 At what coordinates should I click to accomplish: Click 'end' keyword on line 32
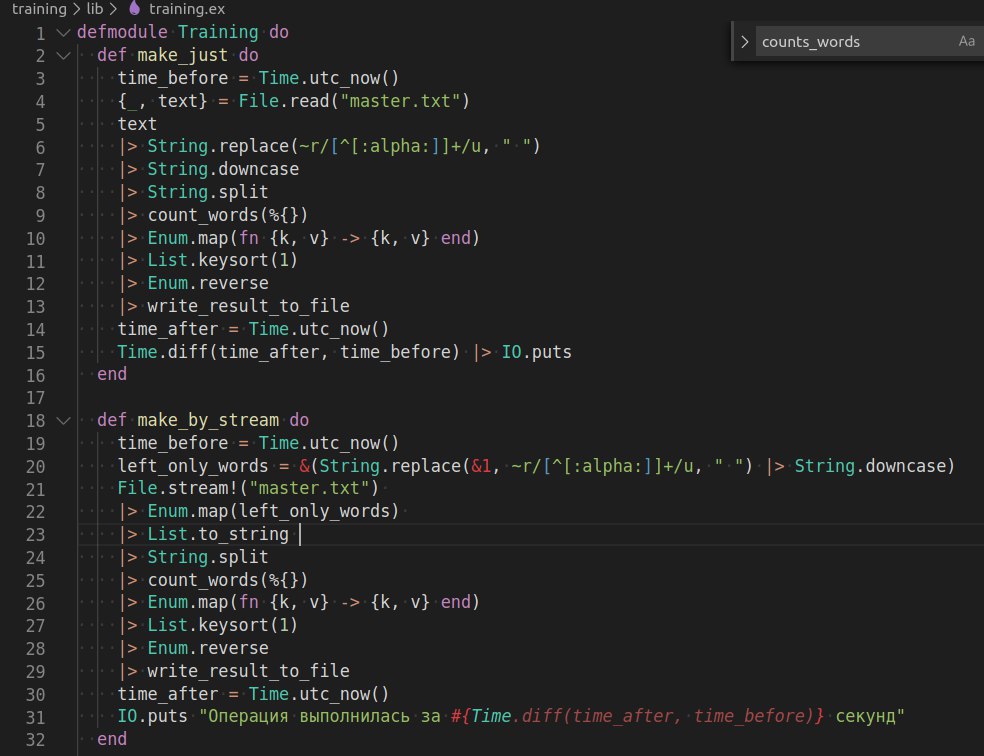[x=112, y=740]
